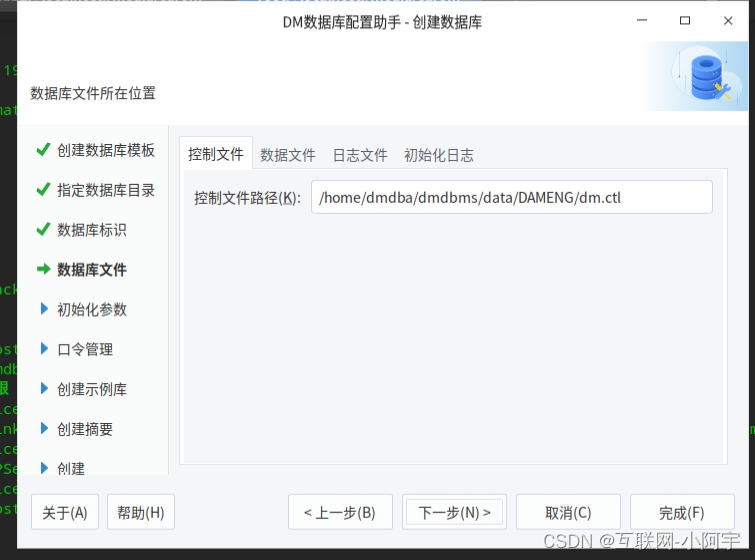Screen dimensions: 755x560
Task: Click the blue triangle beside 创建
Action: 44,468
